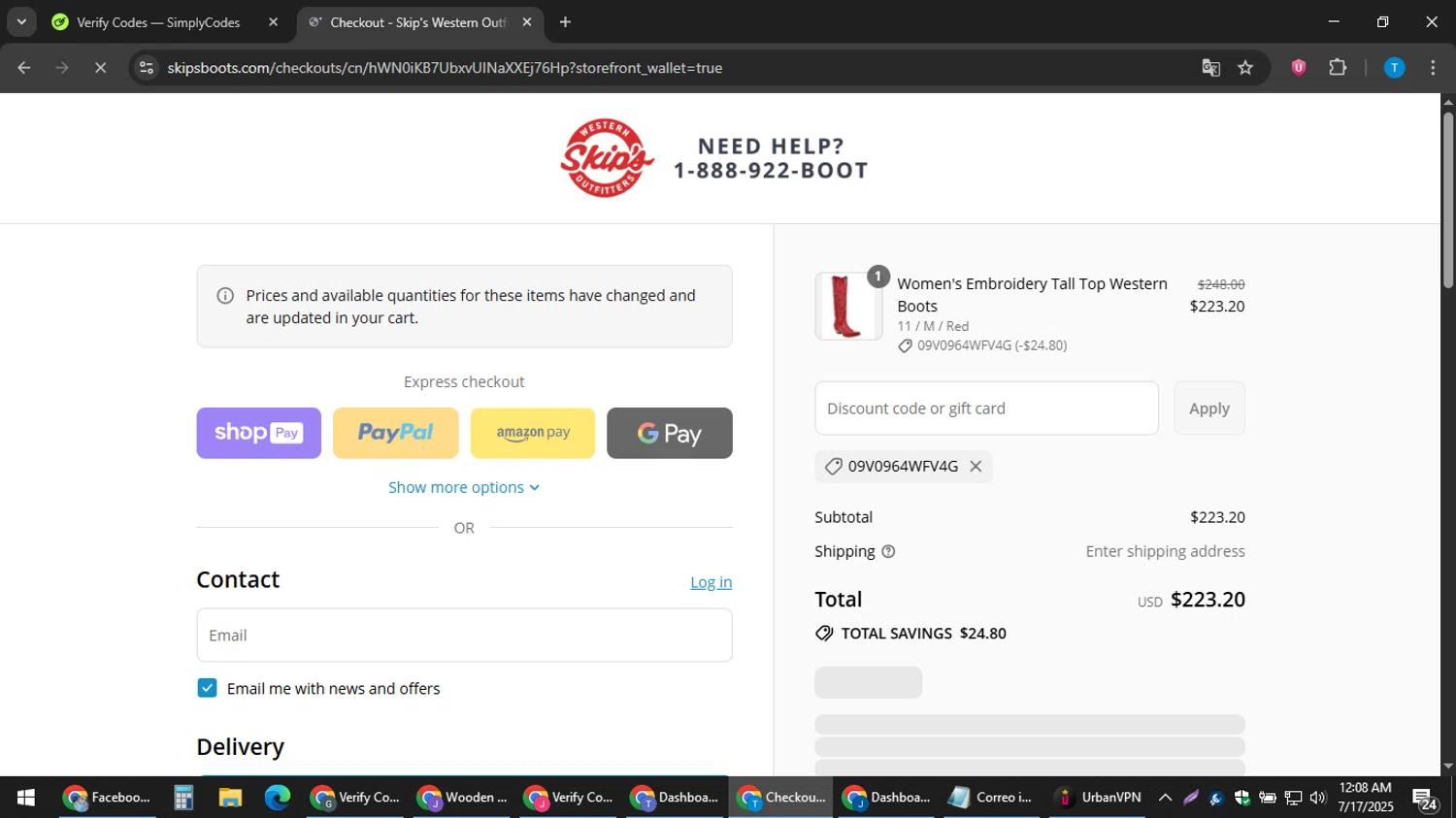Go back to the previous page
This screenshot has height=818, width=1456.
(x=24, y=68)
